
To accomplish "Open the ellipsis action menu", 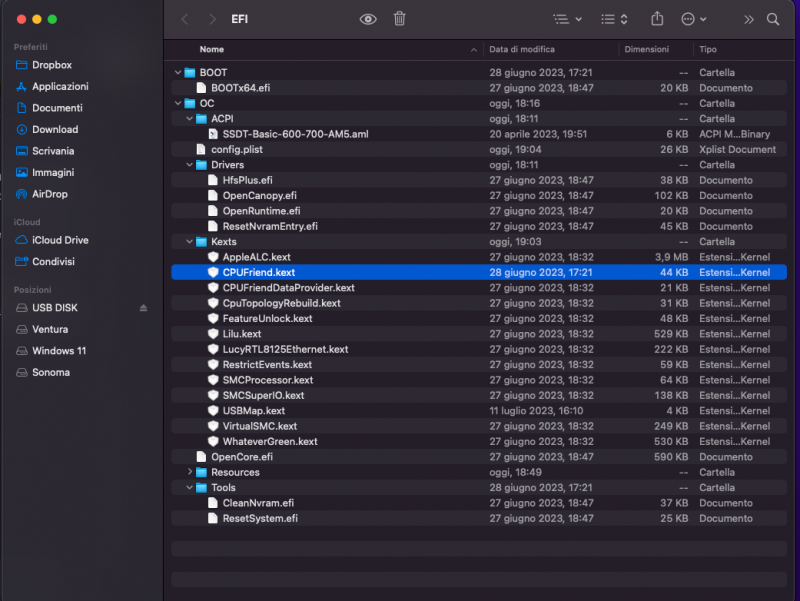I will pyautogui.click(x=693, y=19).
